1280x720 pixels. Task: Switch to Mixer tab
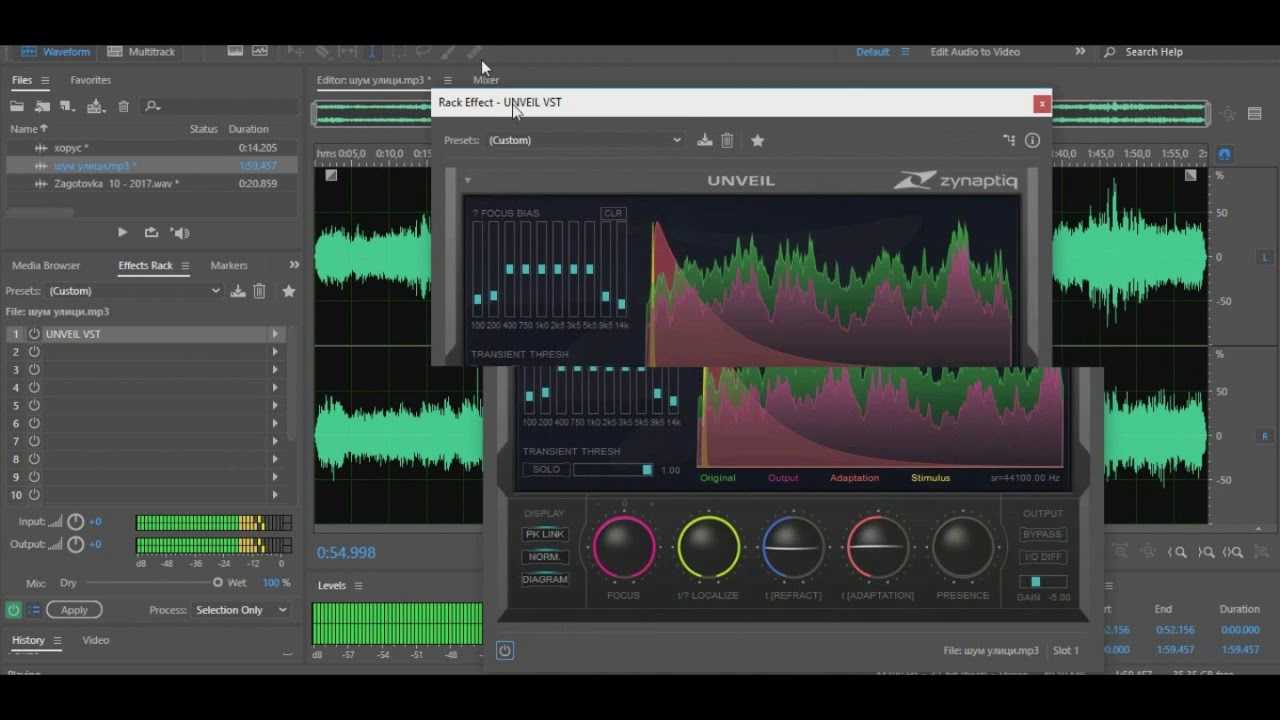point(486,80)
